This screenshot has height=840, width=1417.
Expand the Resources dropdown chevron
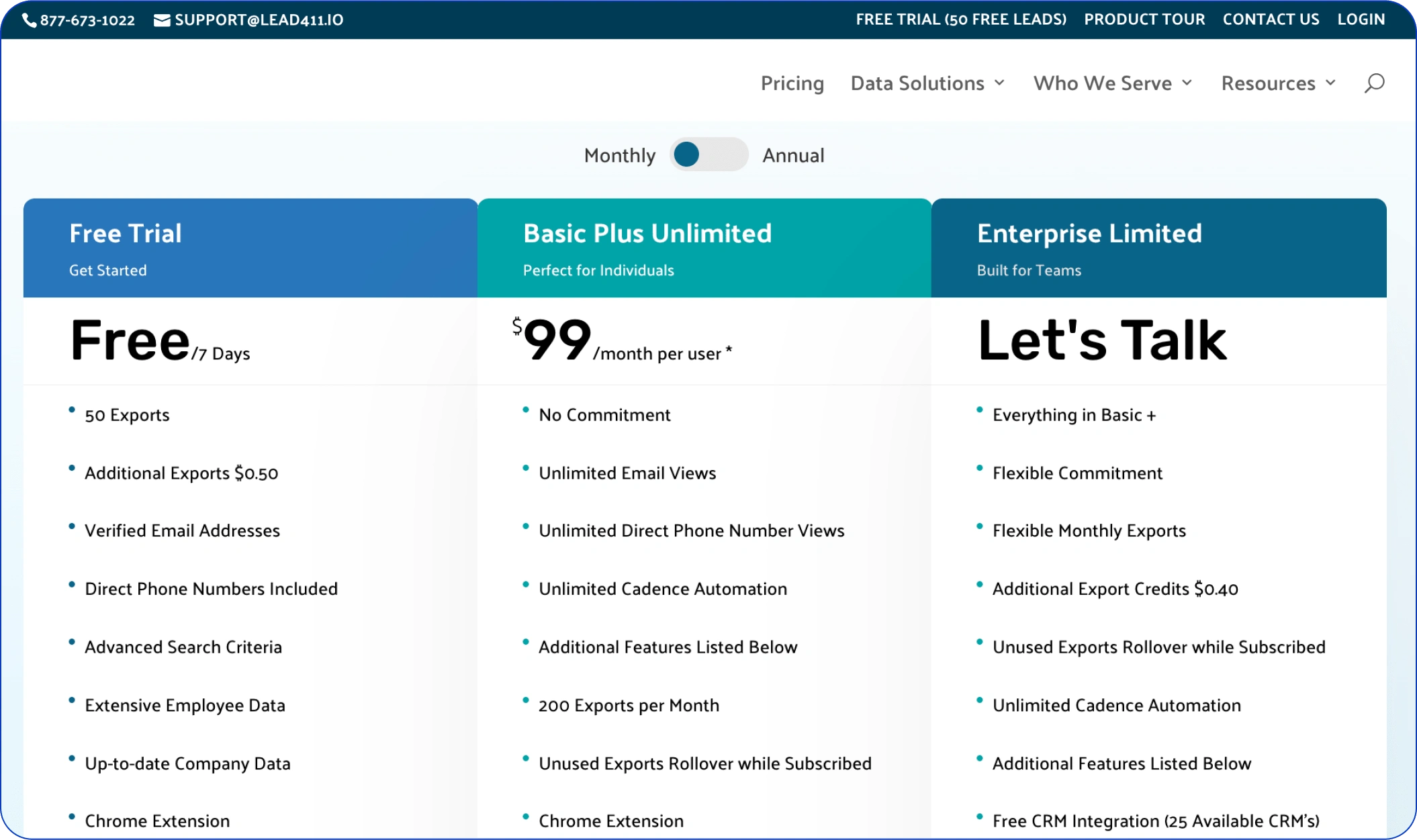pos(1330,83)
